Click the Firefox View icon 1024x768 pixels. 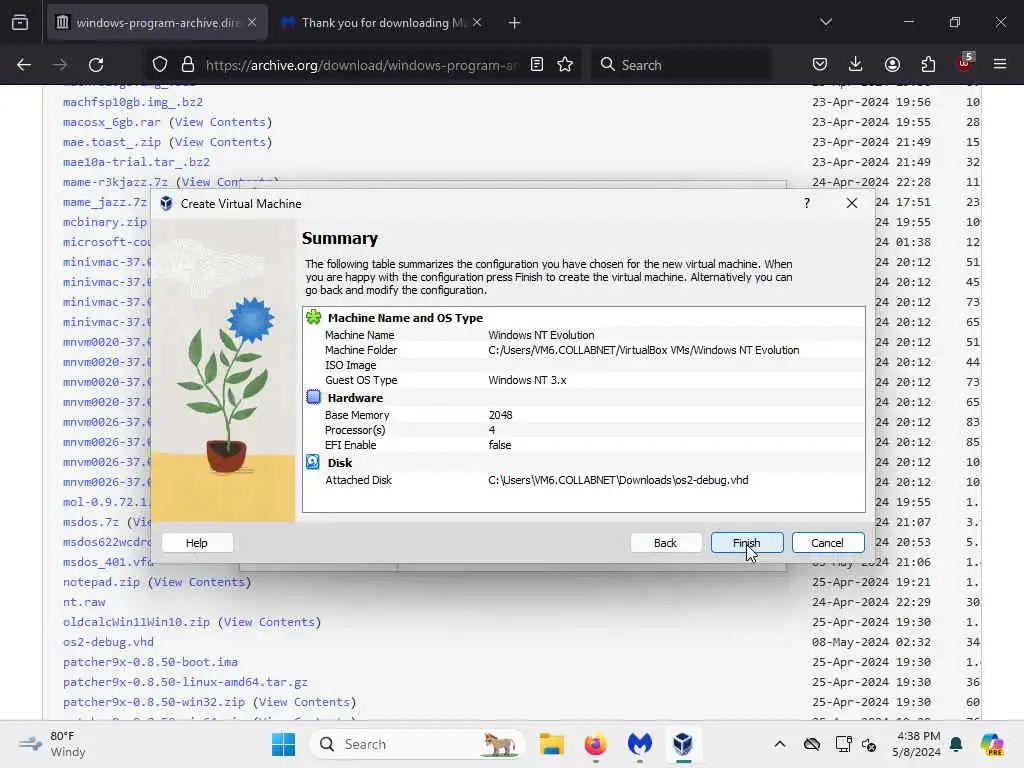20,23
